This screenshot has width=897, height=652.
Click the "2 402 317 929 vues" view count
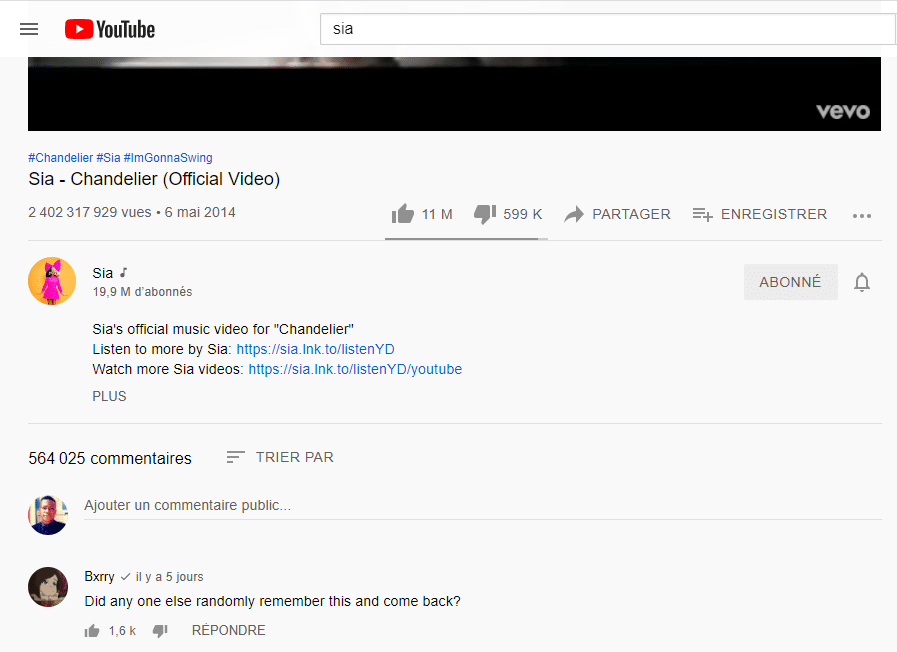pyautogui.click(x=90, y=213)
